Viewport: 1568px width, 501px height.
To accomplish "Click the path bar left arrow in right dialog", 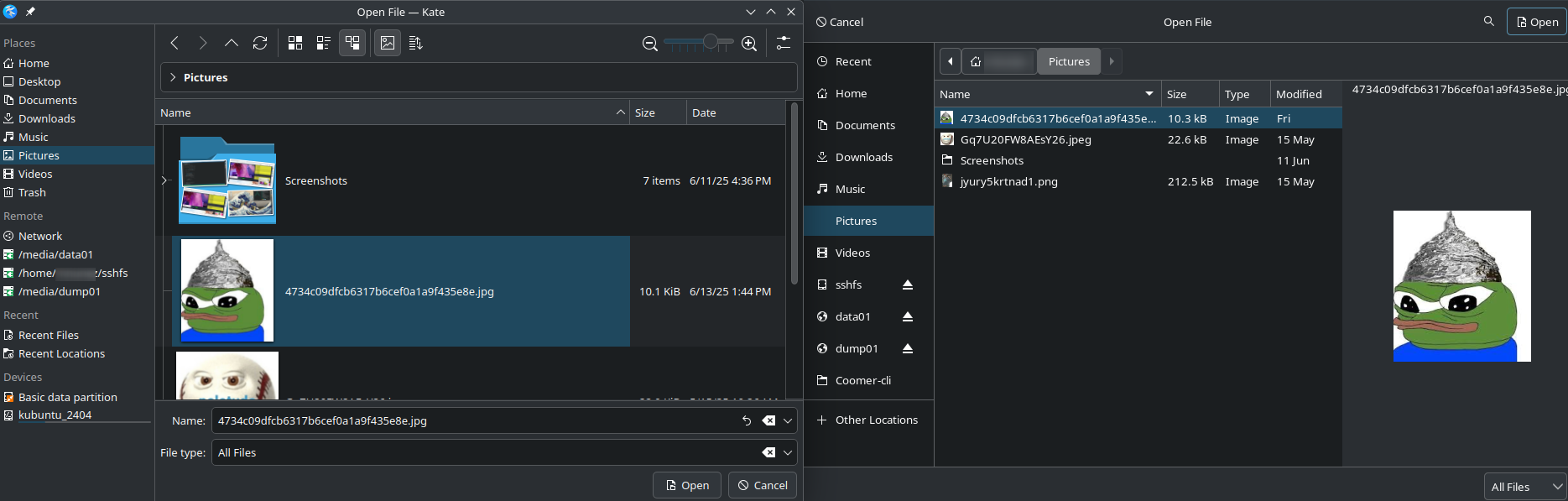I will (951, 61).
